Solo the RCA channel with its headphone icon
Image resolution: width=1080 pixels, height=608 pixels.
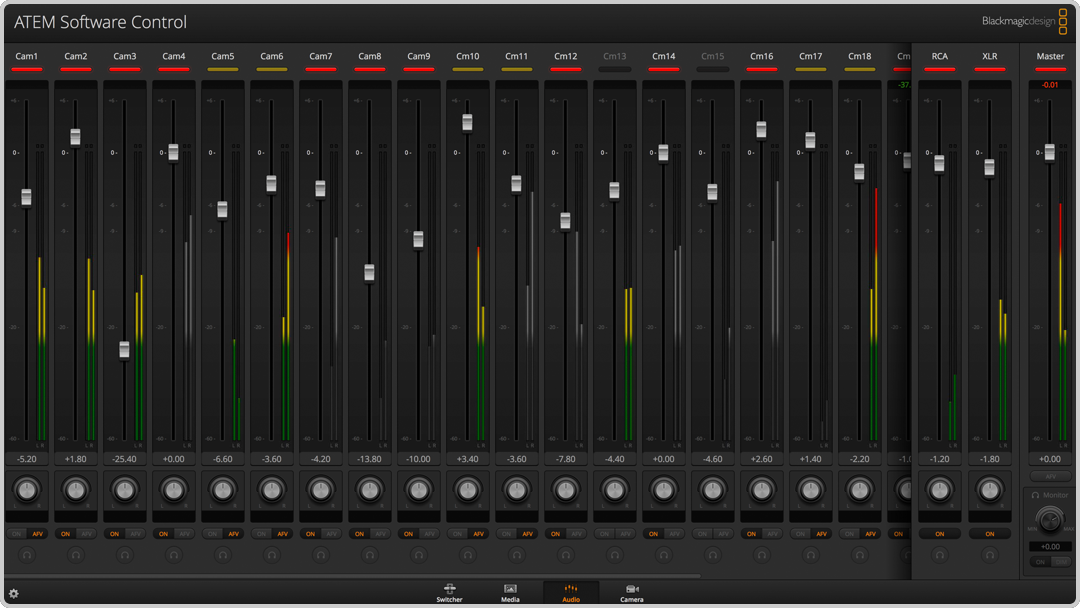939,555
